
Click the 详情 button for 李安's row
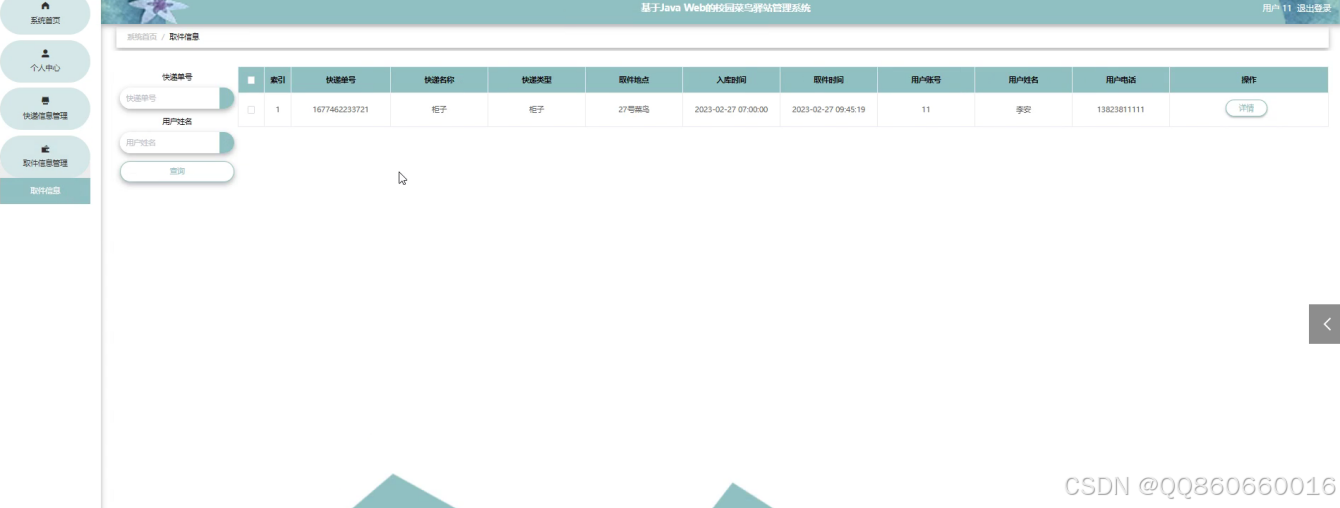click(x=1246, y=108)
